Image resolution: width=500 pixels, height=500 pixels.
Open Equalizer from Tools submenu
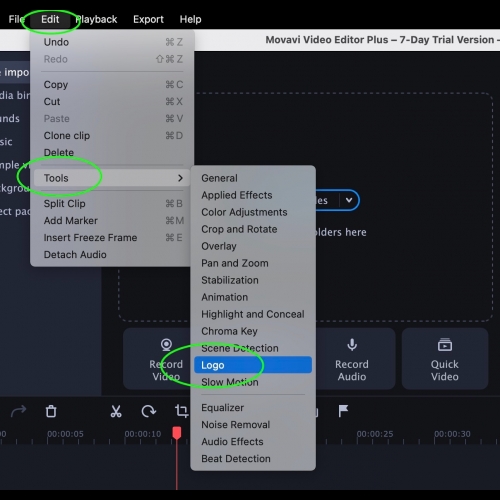coord(253,407)
